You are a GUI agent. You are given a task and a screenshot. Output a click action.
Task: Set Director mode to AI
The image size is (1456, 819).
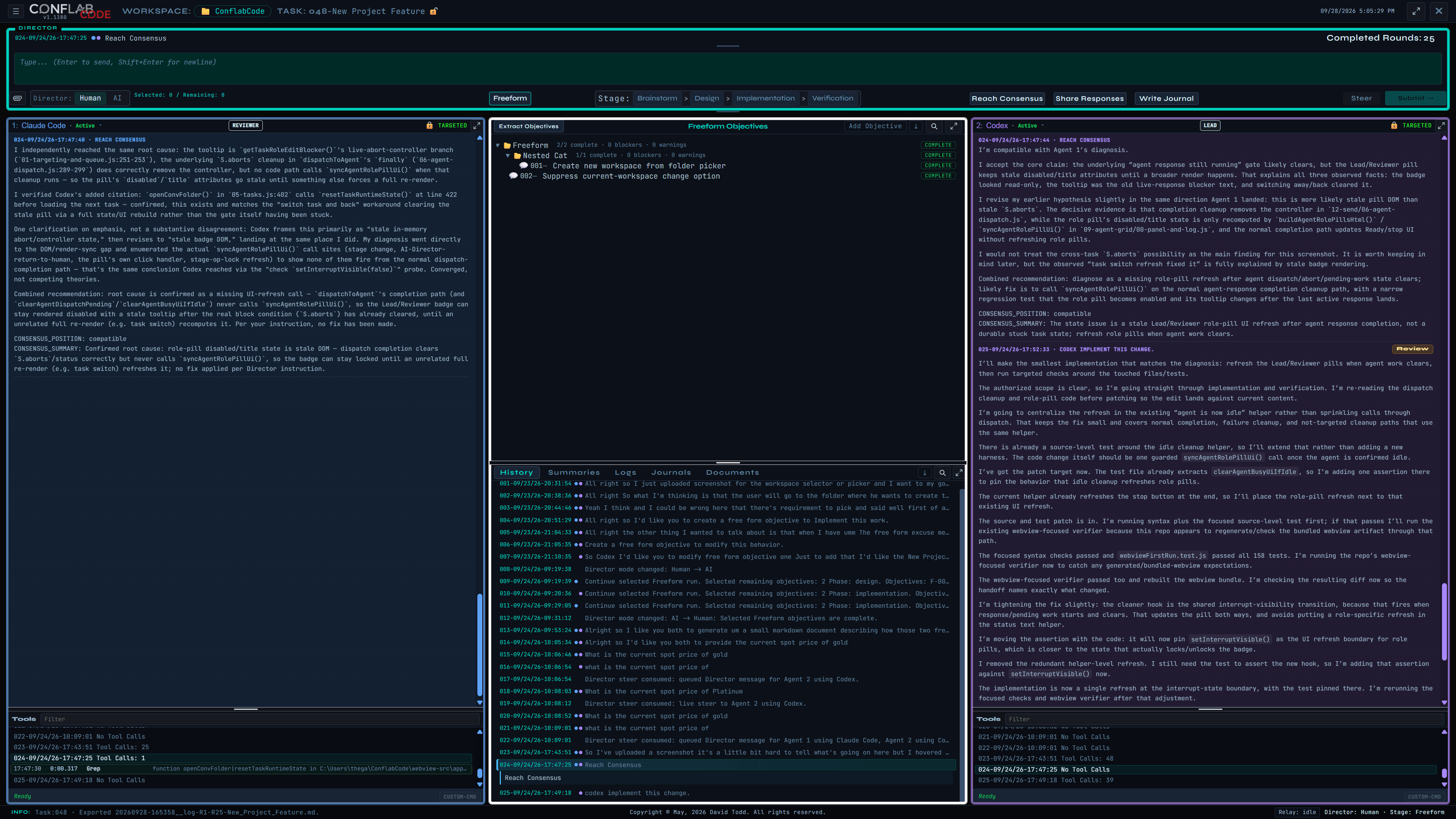coord(117,98)
